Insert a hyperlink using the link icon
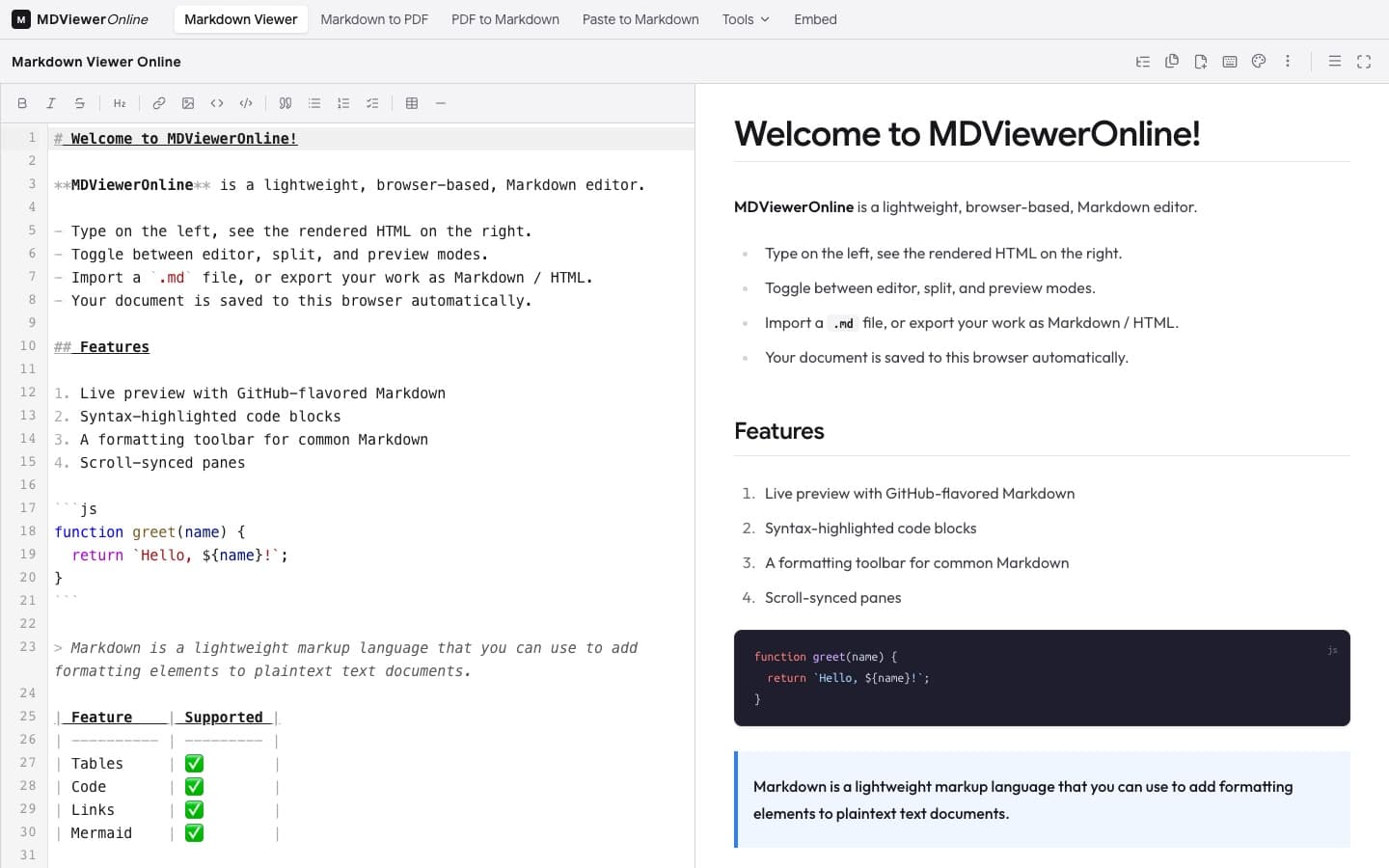Image resolution: width=1389 pixels, height=868 pixels. pyautogui.click(x=159, y=103)
